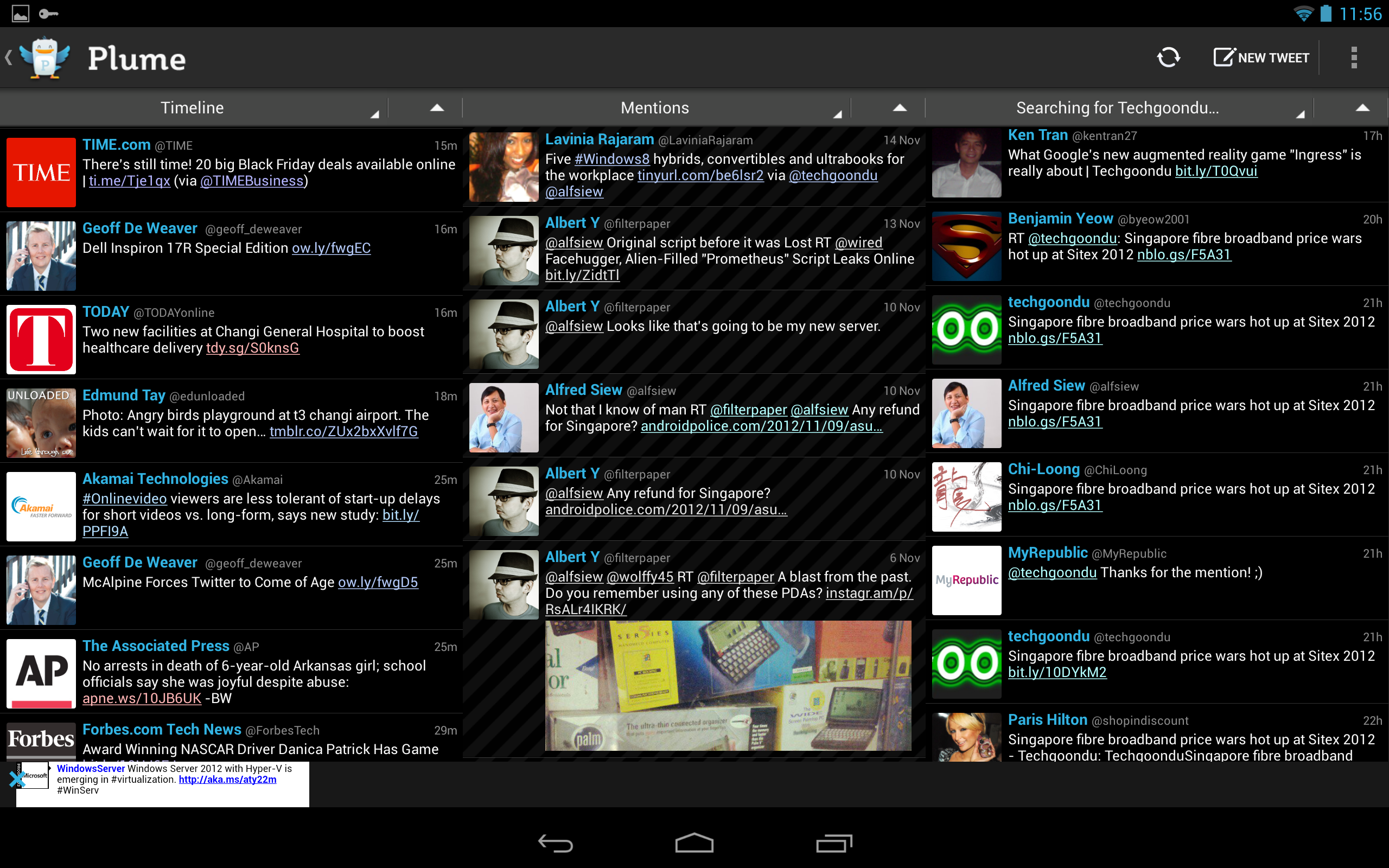
Task: Open the @wired mention
Action: point(859,242)
